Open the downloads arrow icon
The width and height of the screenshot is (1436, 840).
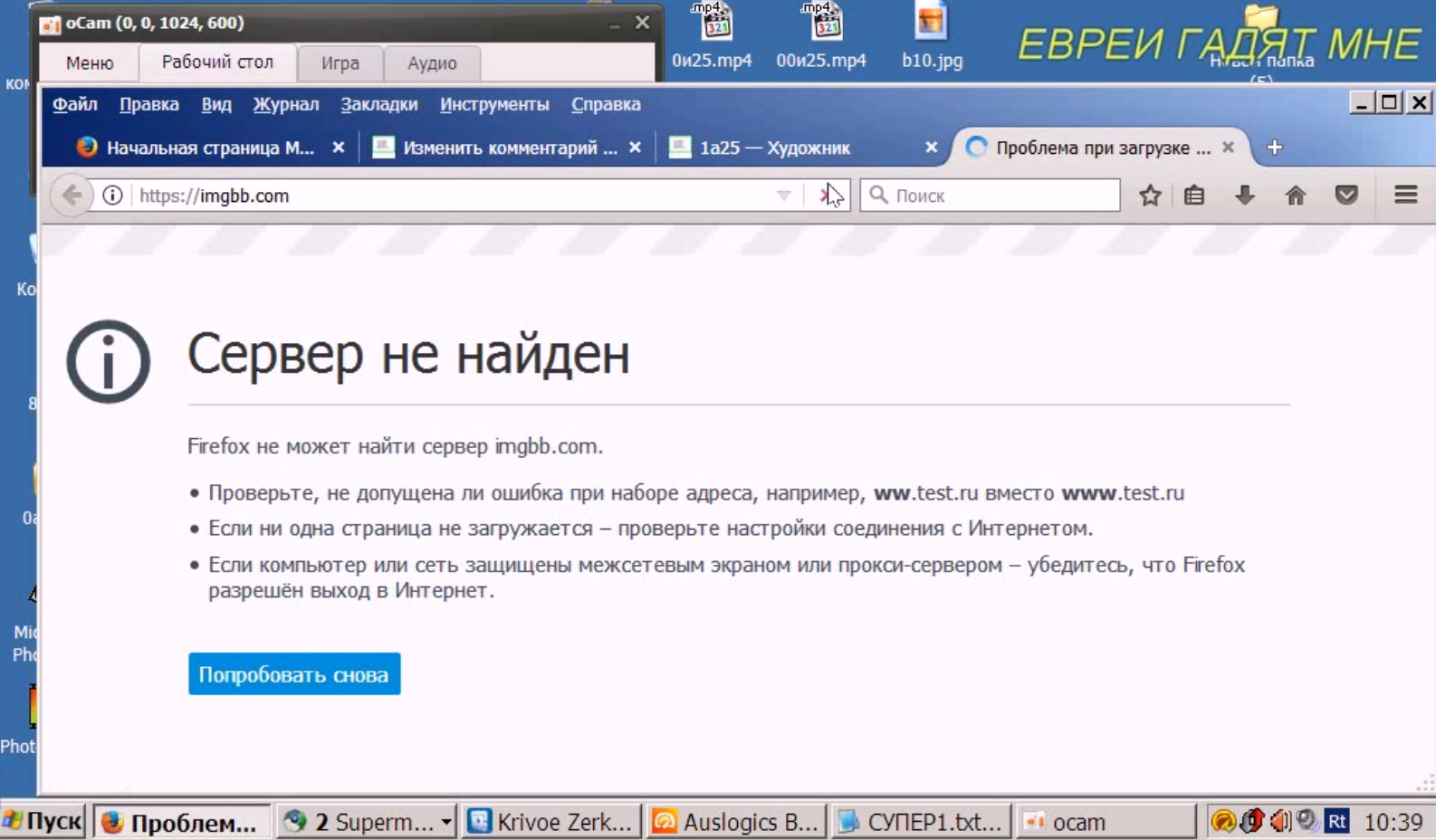tap(1245, 196)
